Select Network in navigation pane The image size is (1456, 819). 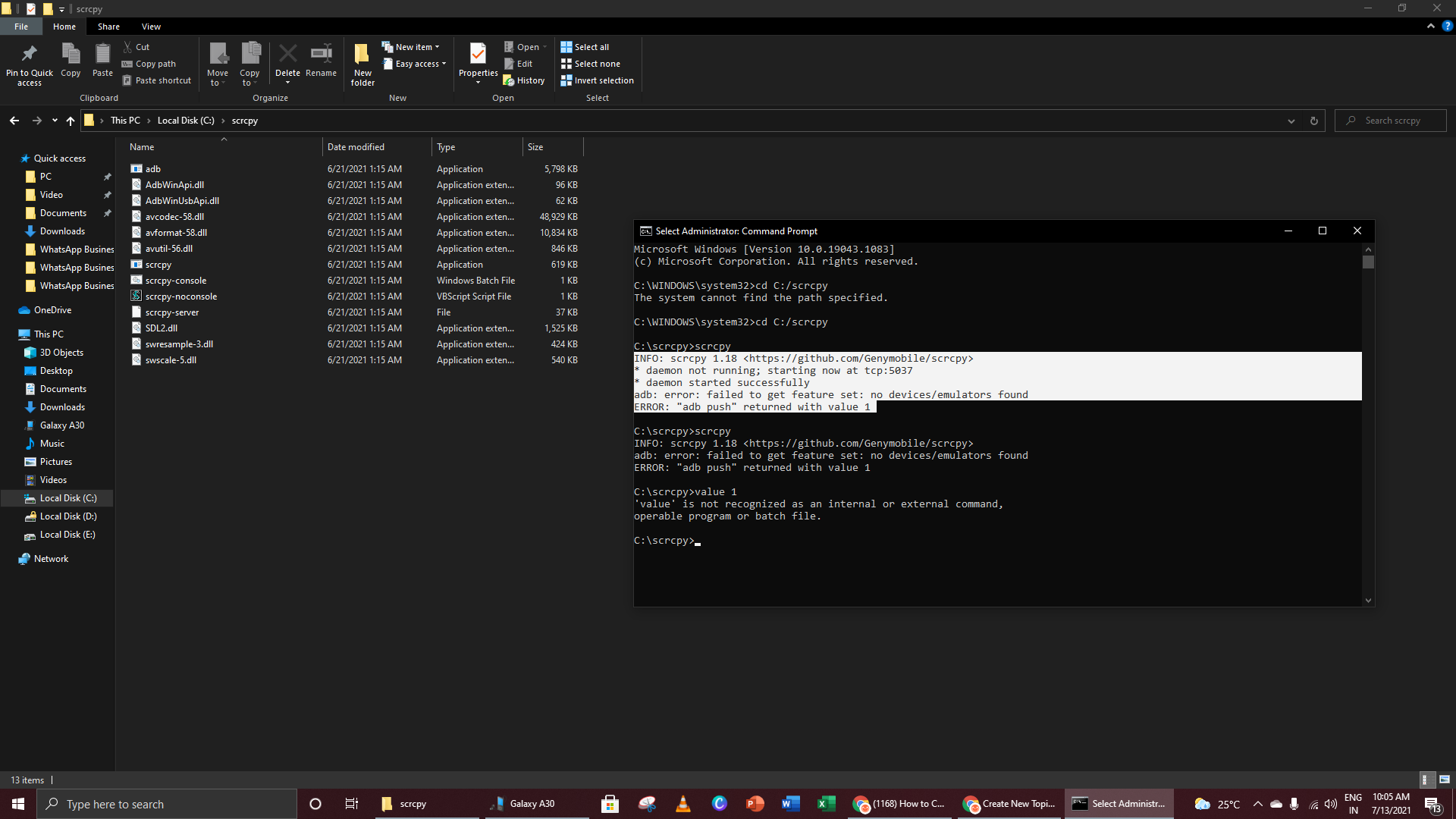(x=51, y=559)
